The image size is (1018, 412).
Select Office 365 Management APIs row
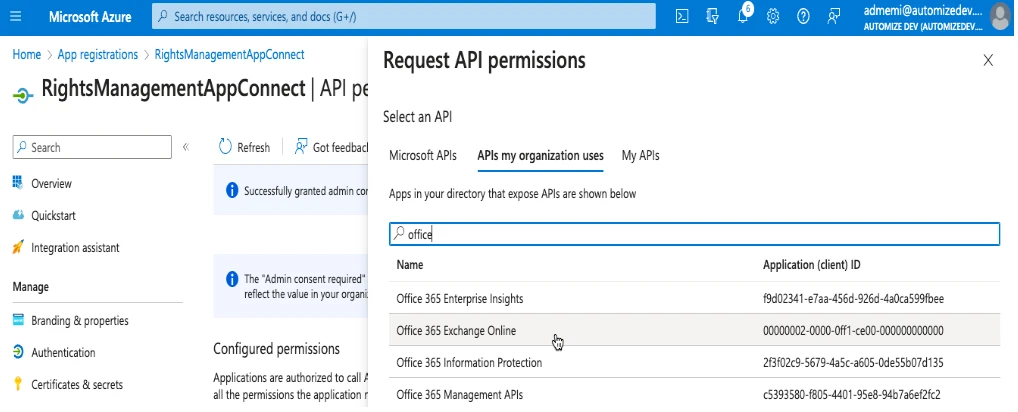(x=459, y=394)
